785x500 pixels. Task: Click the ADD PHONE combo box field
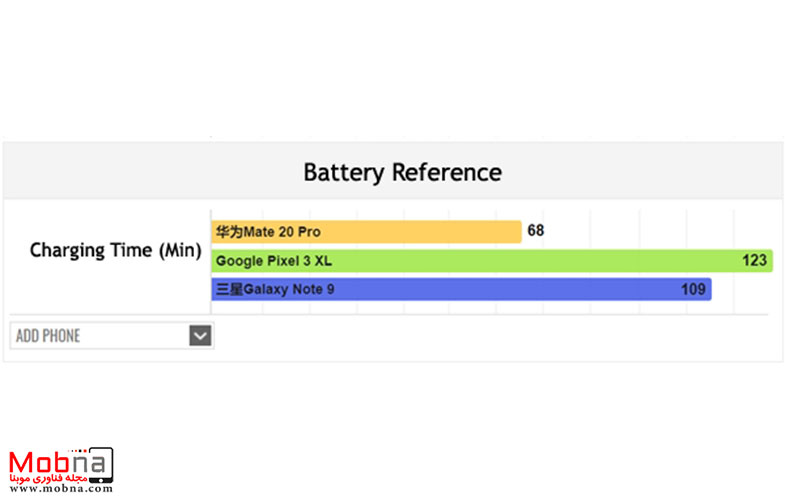coord(98,336)
